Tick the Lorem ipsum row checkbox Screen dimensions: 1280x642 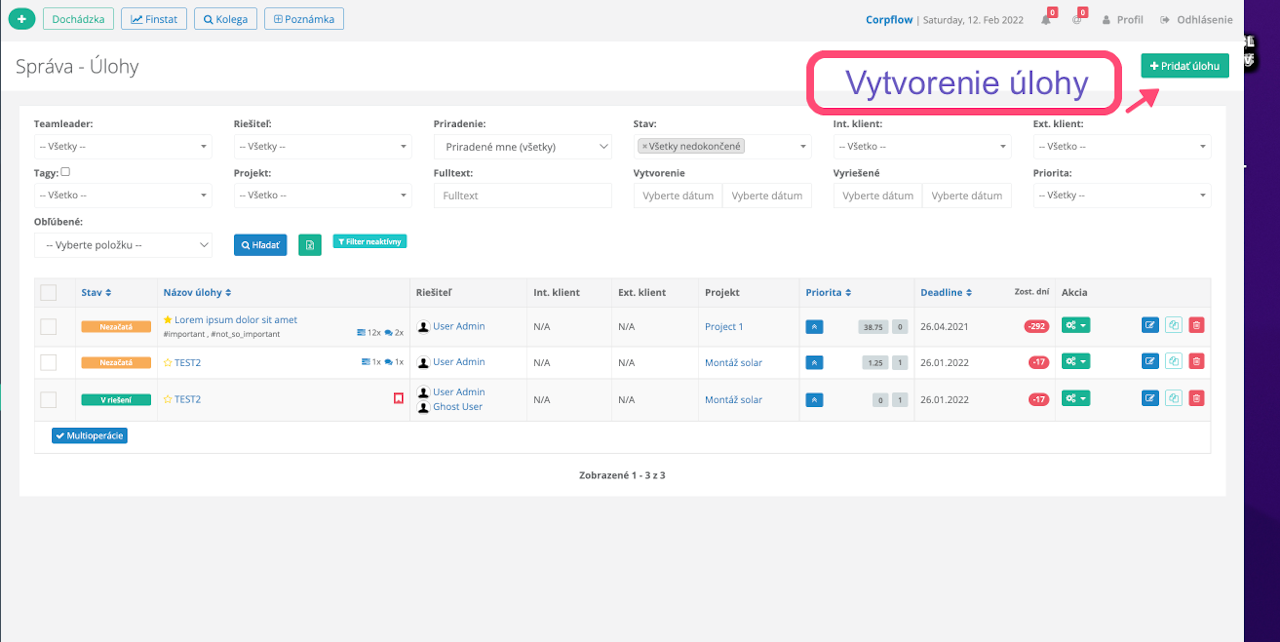pos(48,326)
